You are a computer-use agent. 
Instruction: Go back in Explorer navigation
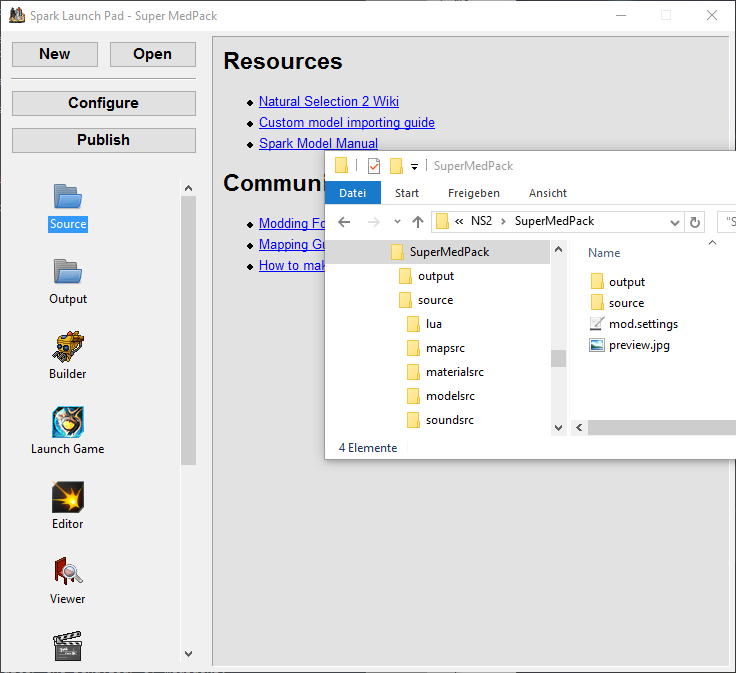pyautogui.click(x=344, y=222)
